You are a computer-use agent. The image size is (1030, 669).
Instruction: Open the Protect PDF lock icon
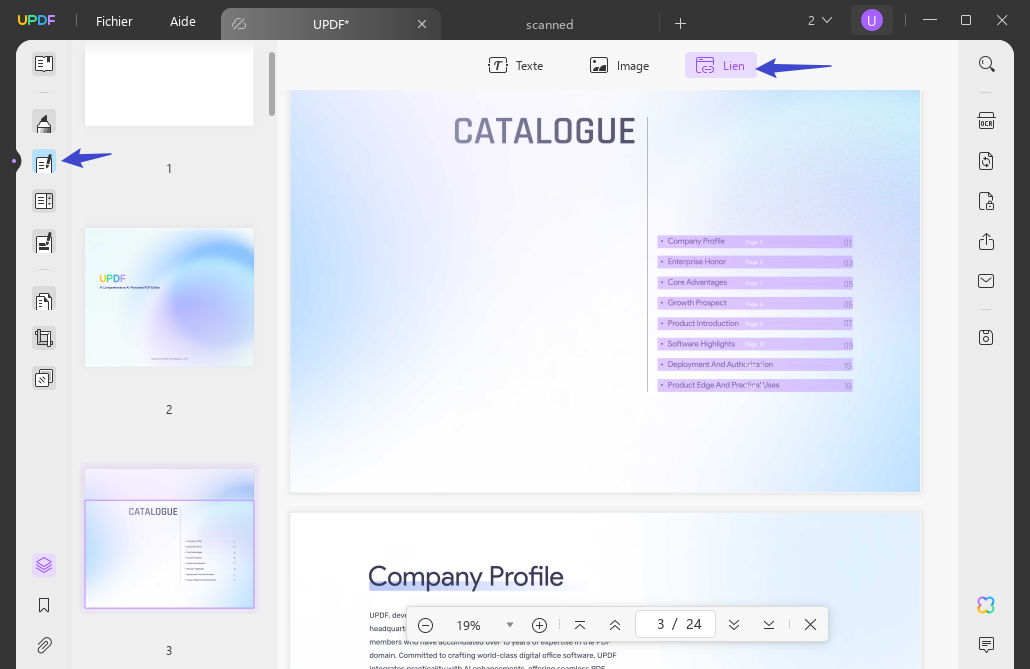[x=987, y=201]
